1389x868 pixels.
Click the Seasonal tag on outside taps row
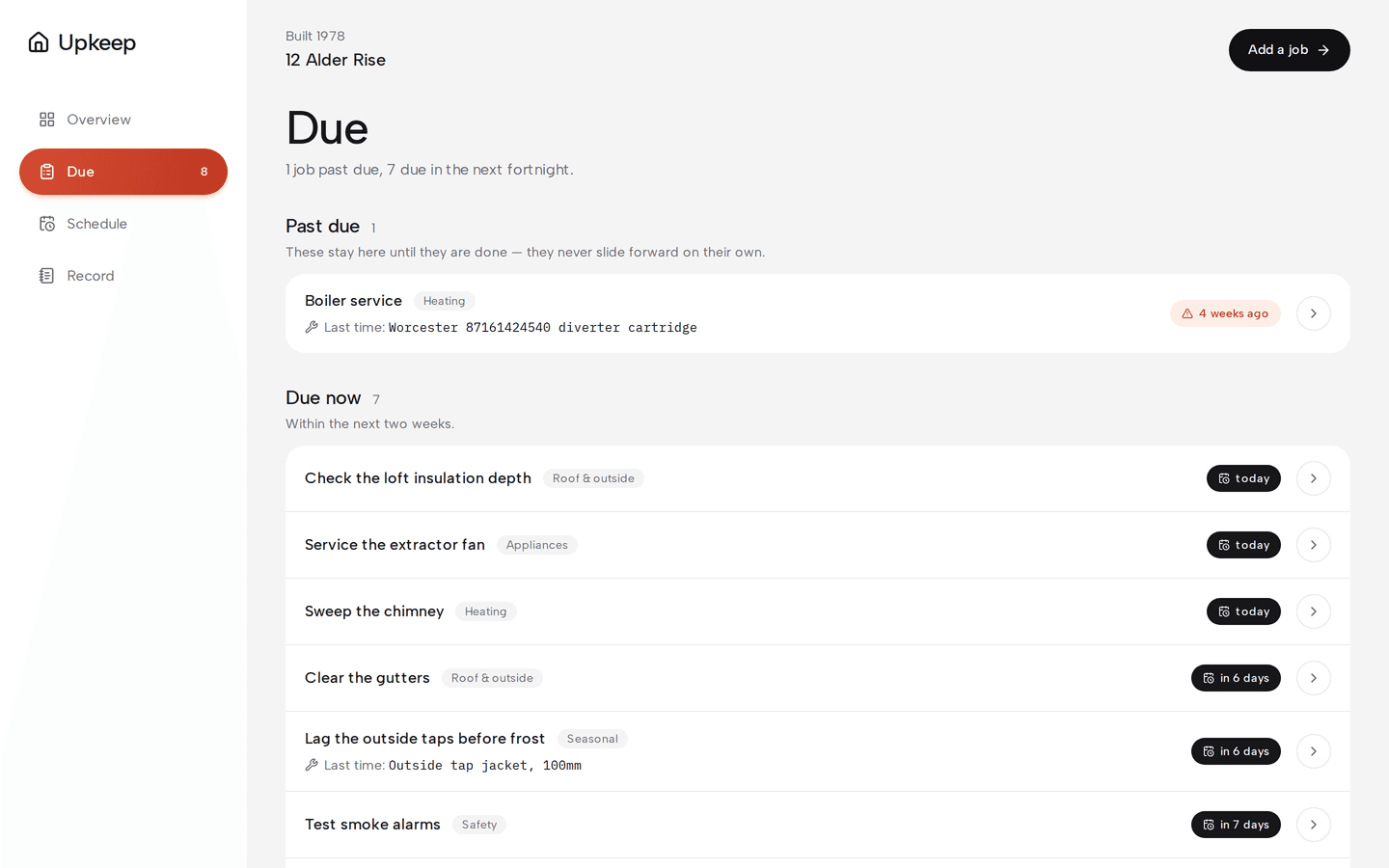[x=592, y=739]
